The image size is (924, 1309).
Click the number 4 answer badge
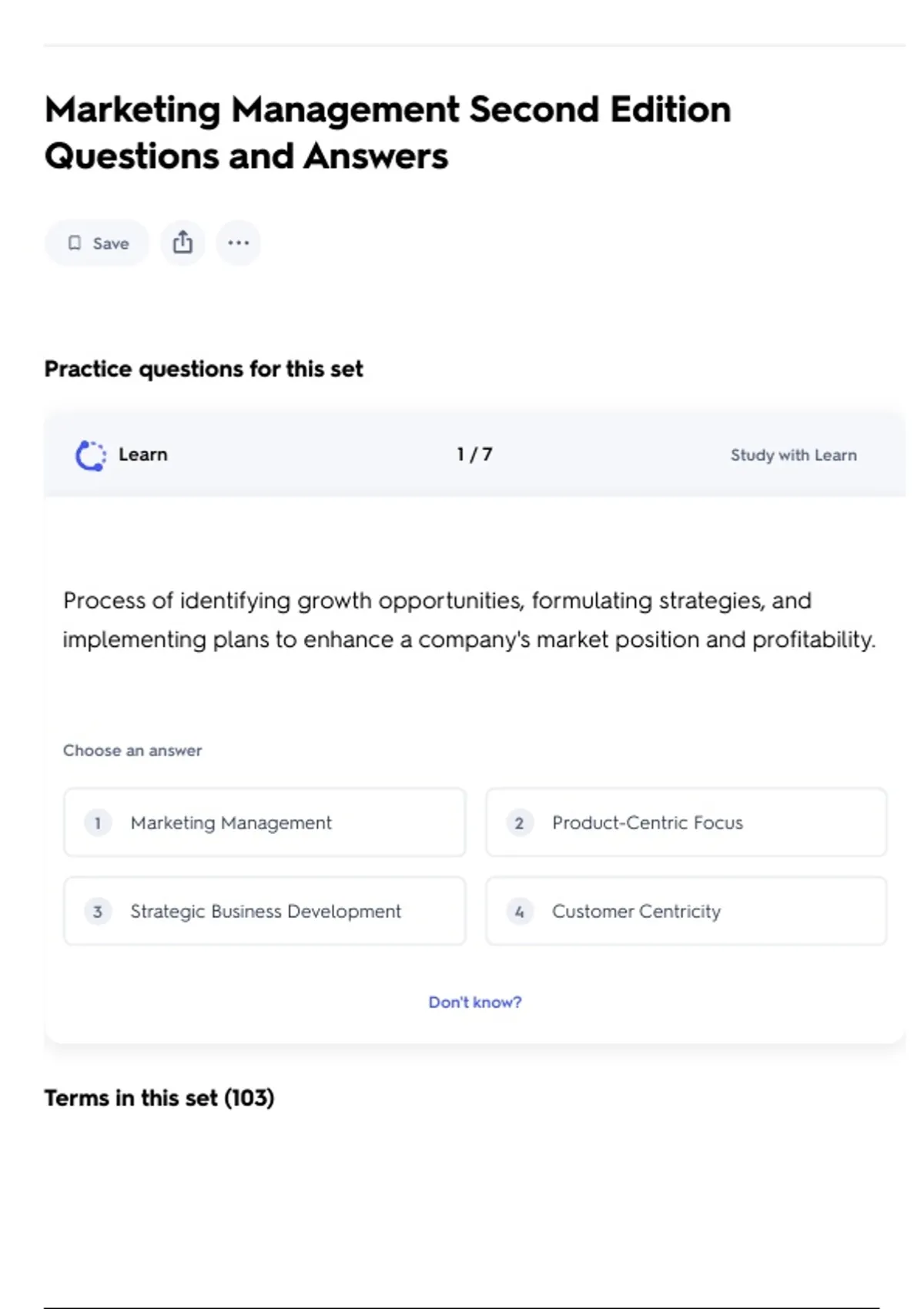click(x=519, y=912)
